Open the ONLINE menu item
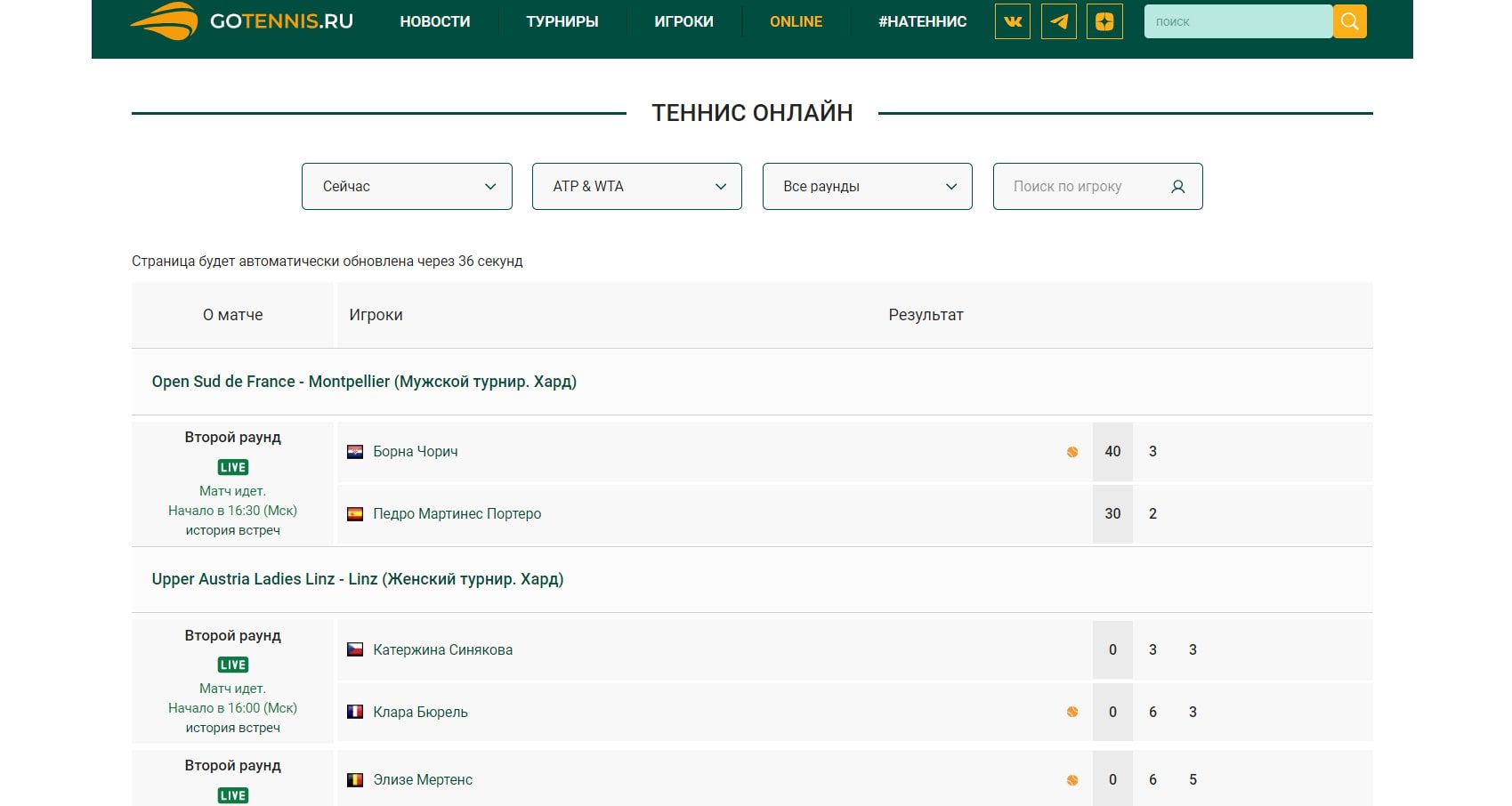This screenshot has width=1512, height=806. [x=796, y=21]
